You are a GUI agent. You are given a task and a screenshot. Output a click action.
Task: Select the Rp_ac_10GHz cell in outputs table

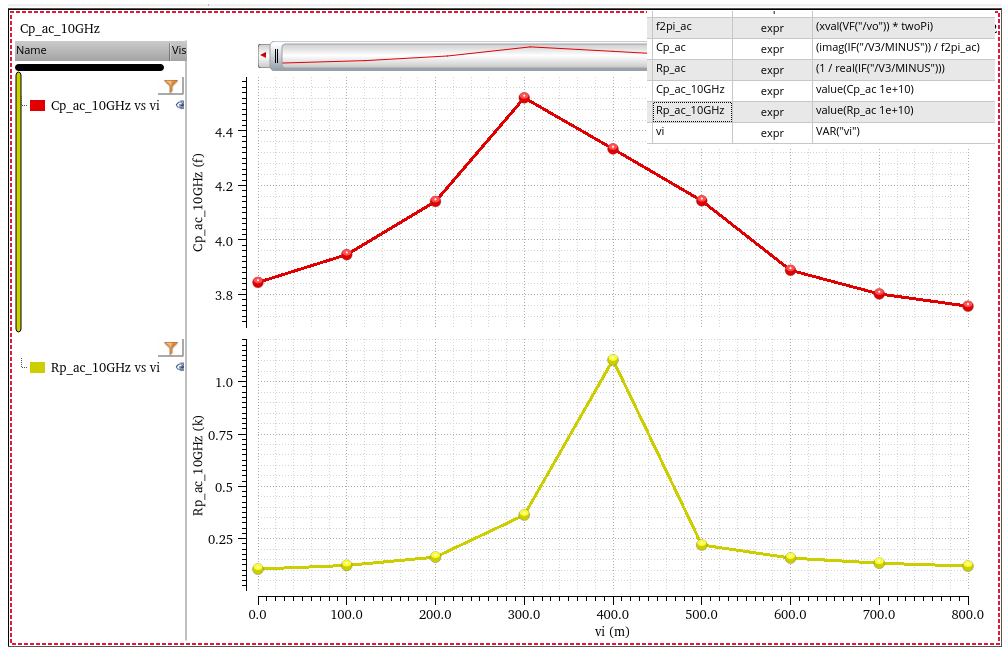(690, 110)
